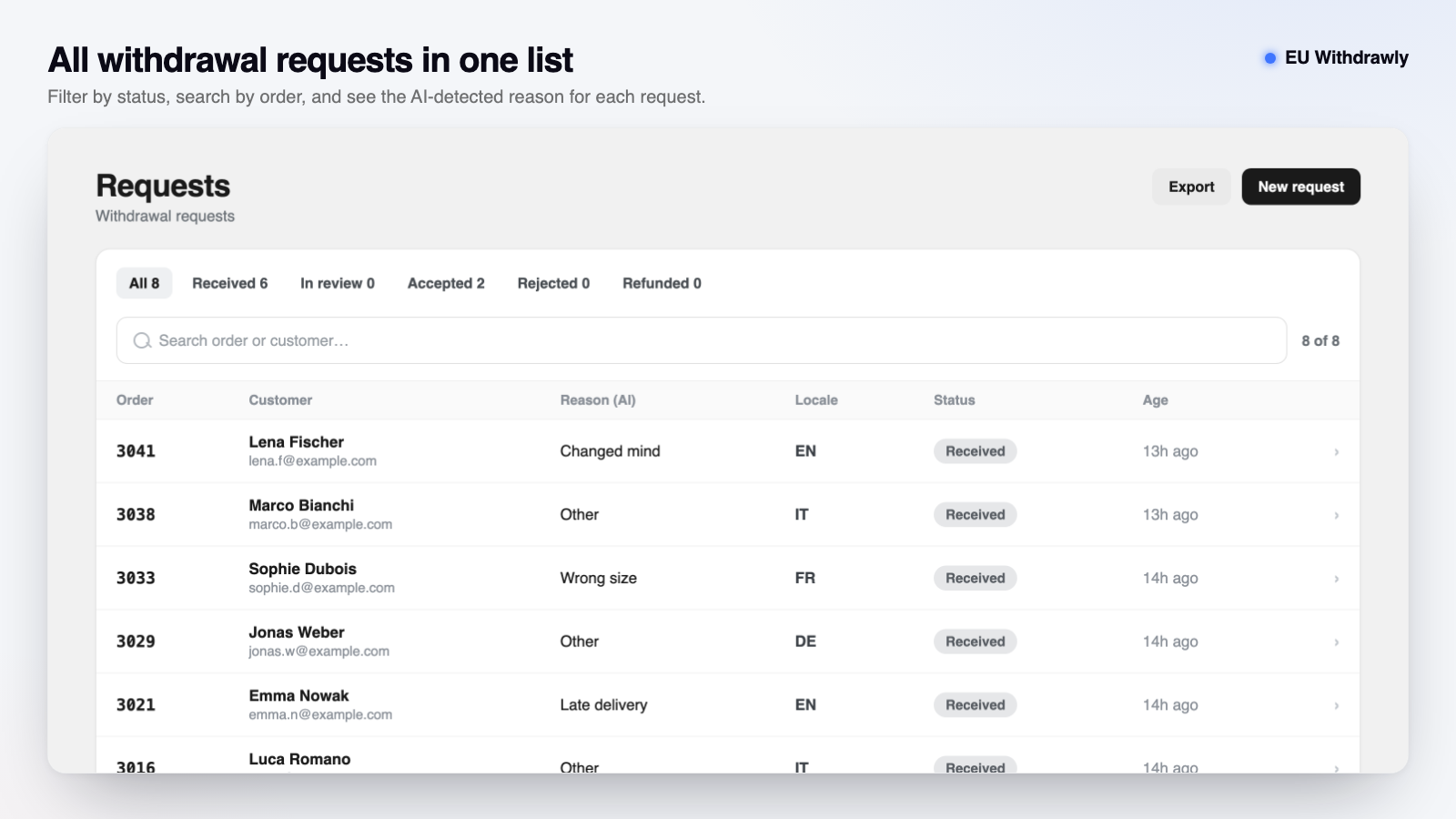Click the Wrong size reason
Image resolution: width=1456 pixels, height=819 pixels.
(598, 578)
